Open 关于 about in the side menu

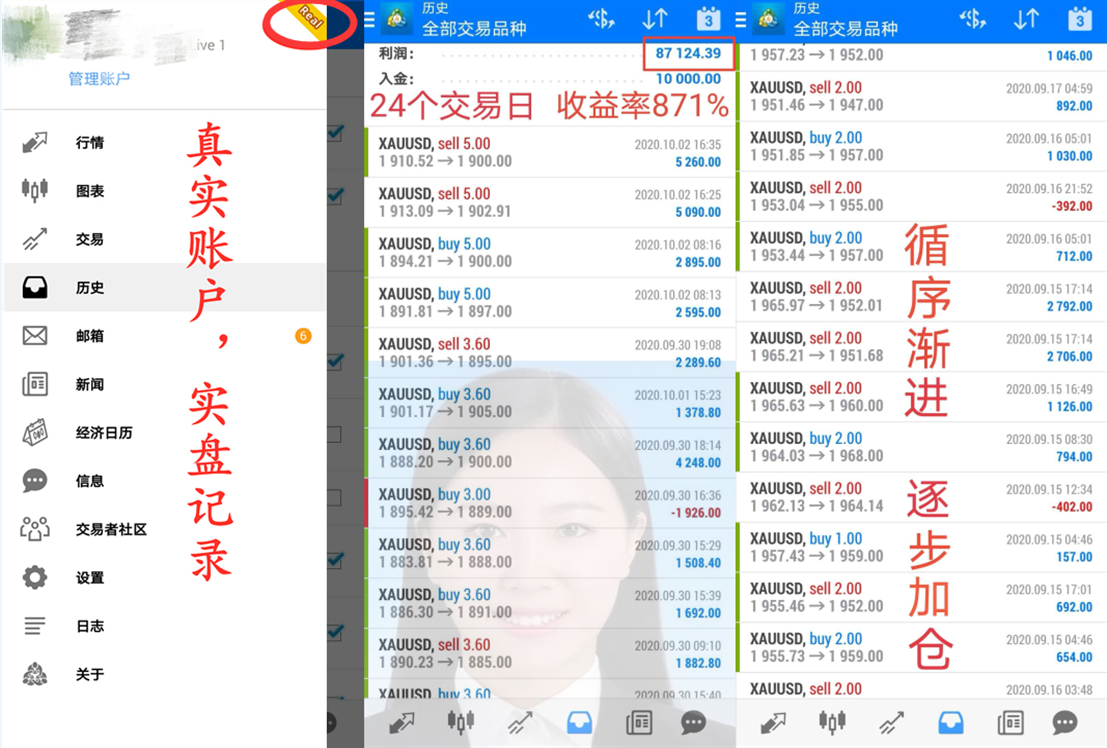(x=164, y=675)
